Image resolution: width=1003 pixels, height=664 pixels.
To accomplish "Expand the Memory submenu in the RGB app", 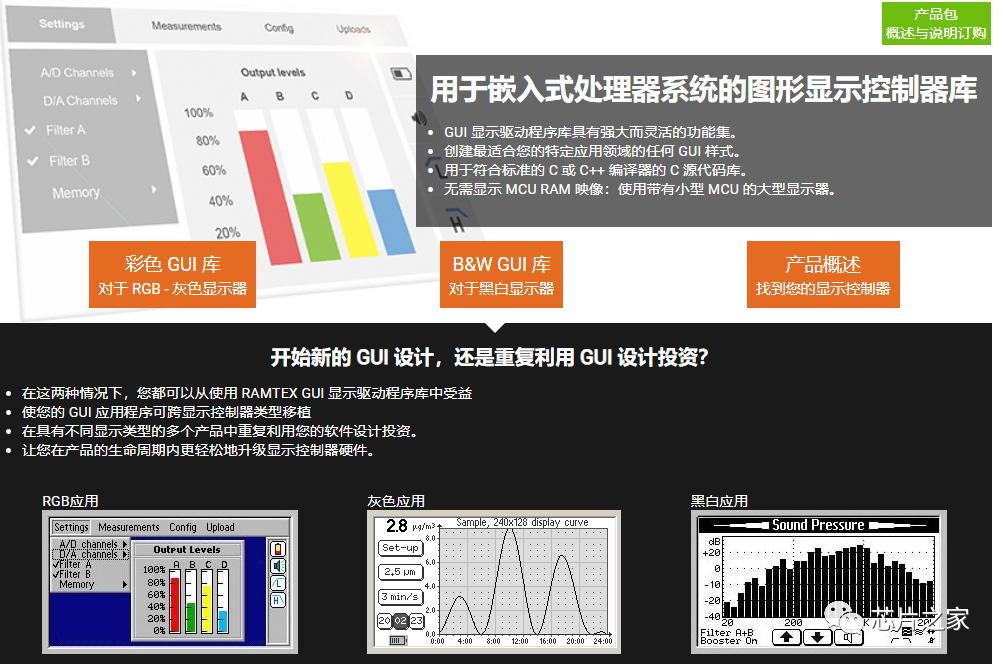I will (x=77, y=584).
